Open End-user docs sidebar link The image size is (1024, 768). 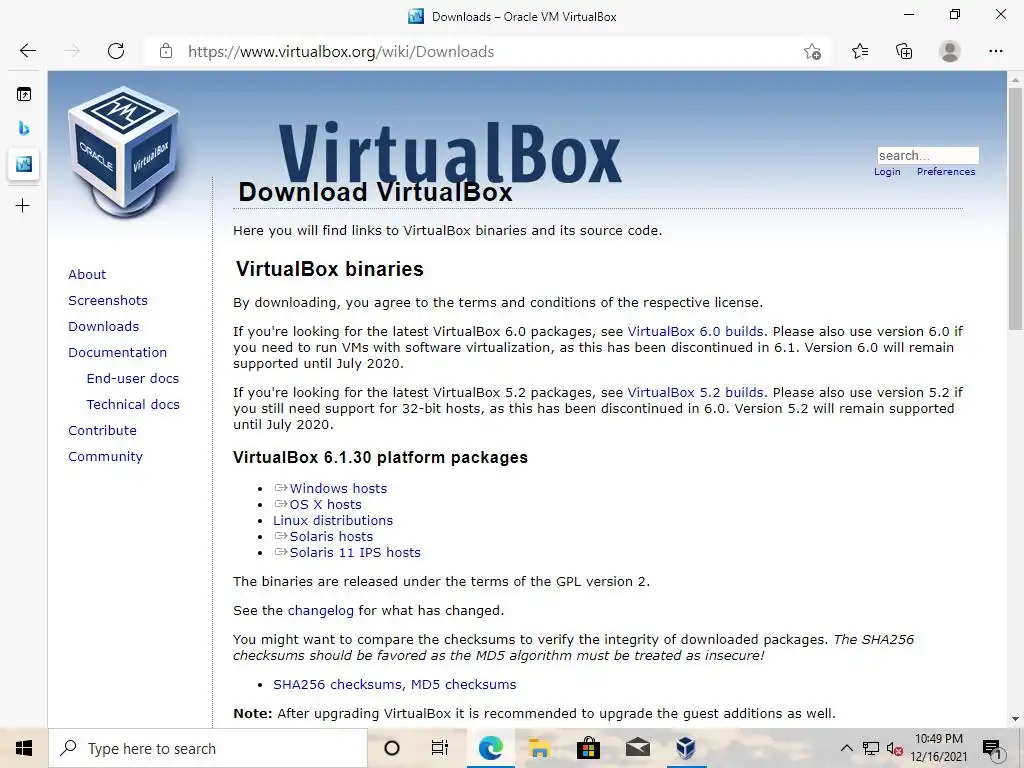coord(133,379)
